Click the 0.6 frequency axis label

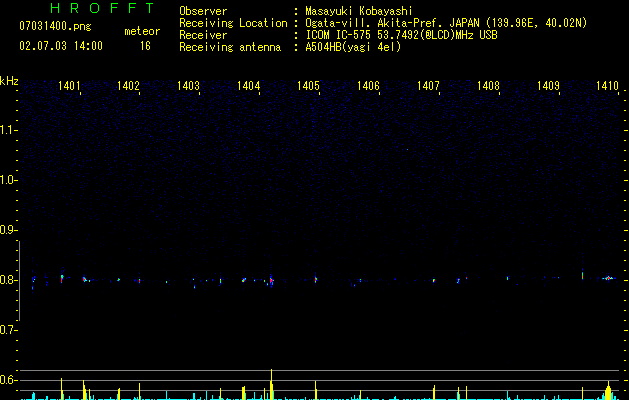8,380
